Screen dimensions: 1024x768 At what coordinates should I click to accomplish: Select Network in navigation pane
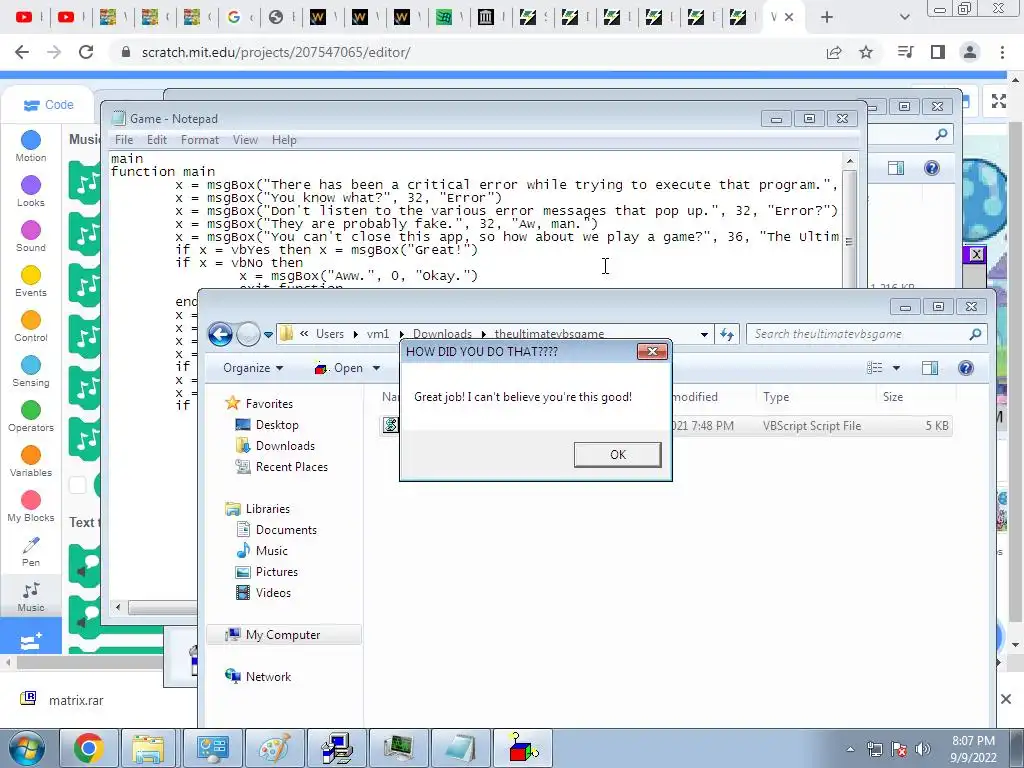[x=258, y=677]
